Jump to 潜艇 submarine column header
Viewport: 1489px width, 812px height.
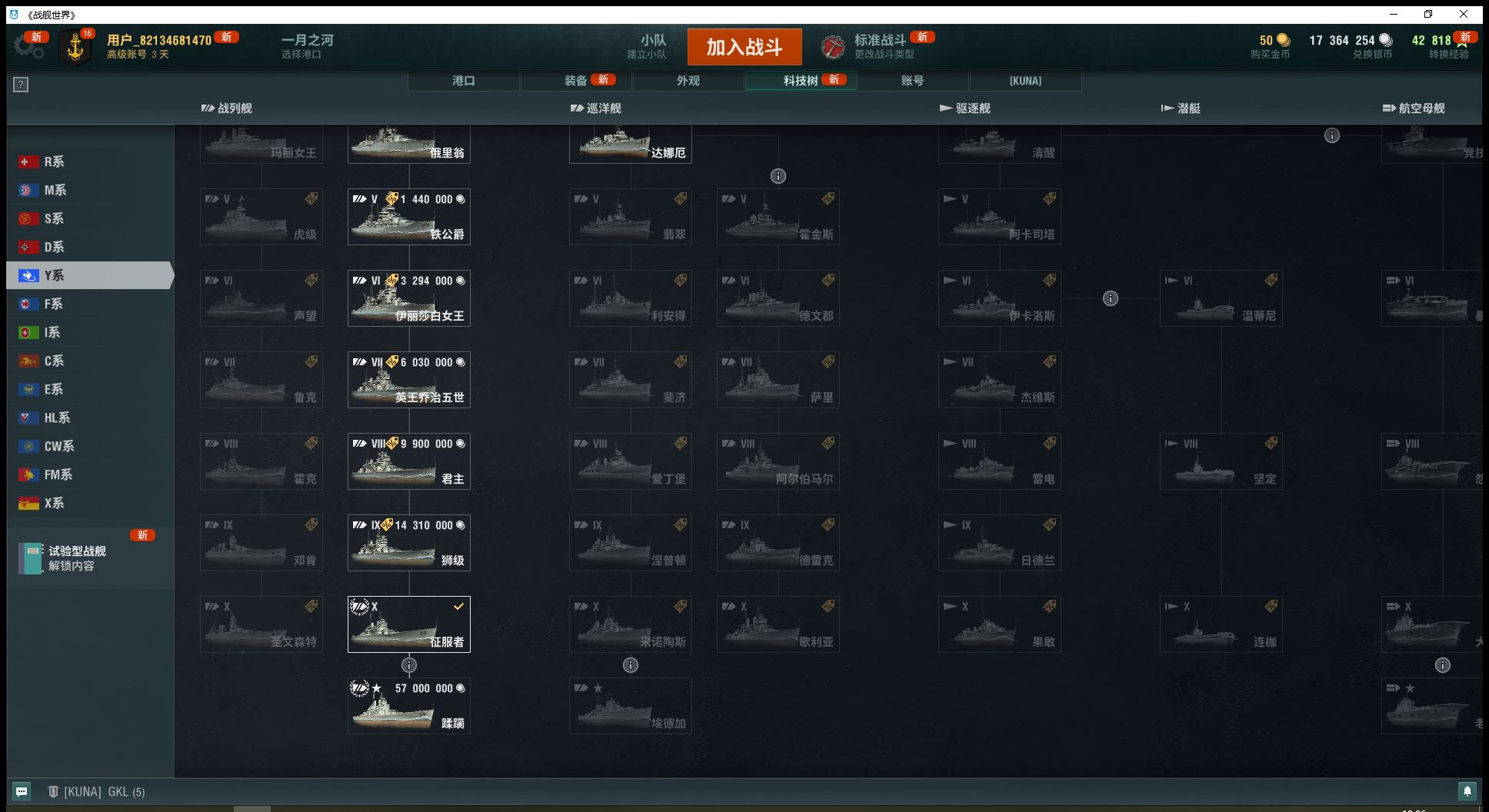(x=1181, y=108)
